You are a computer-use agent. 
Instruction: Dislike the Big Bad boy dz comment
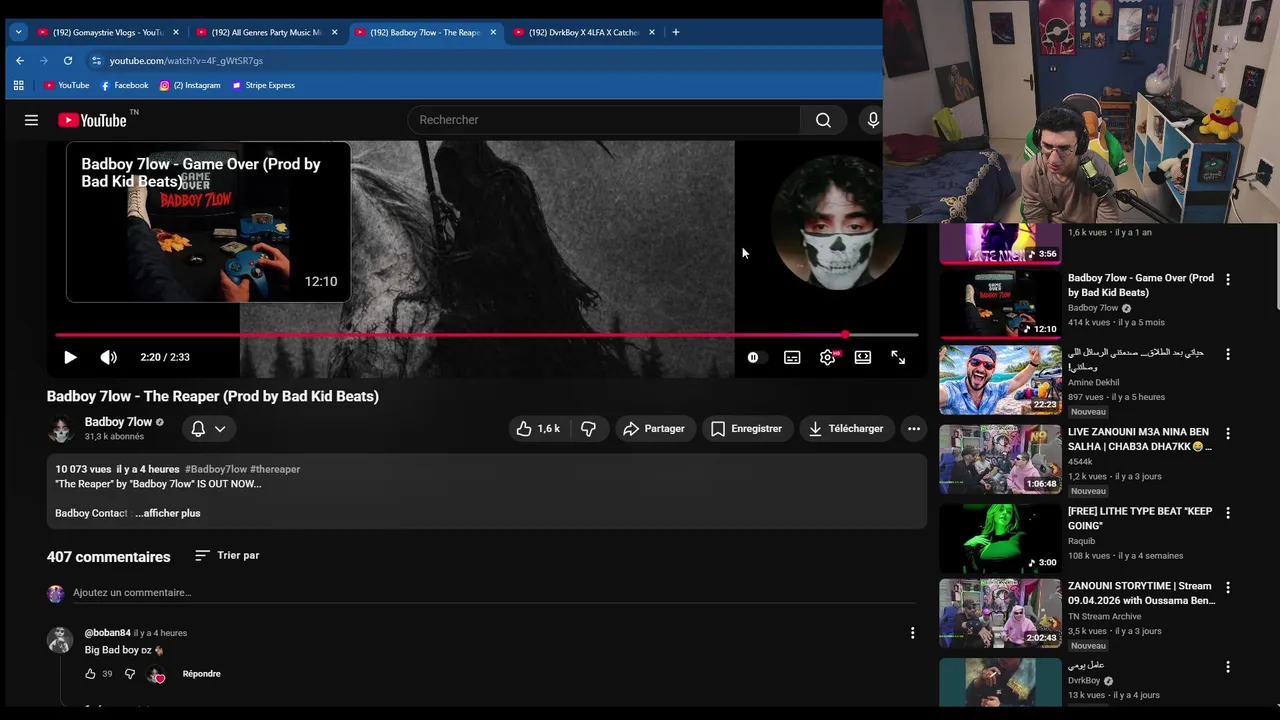tap(130, 674)
